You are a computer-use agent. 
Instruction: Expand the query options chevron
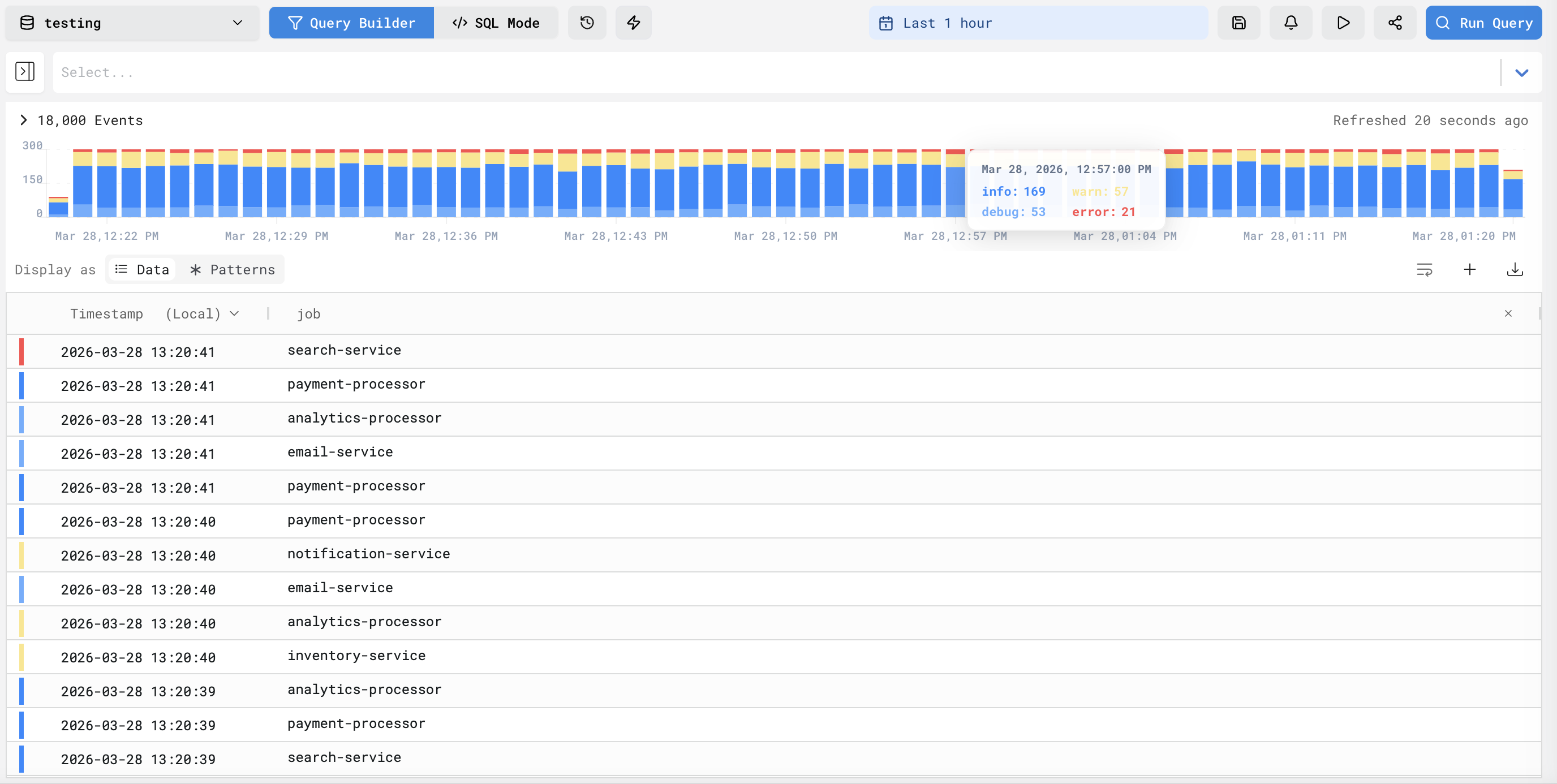pos(1522,72)
